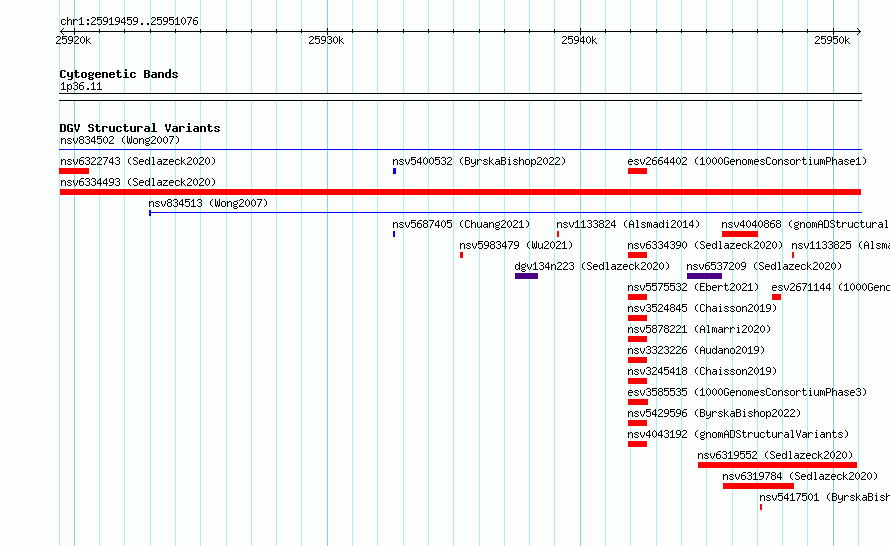Viewport: 890px width, 546px height.
Task: Click the nsv6319552 (Sedlazeck2020) label
Action: (775, 455)
